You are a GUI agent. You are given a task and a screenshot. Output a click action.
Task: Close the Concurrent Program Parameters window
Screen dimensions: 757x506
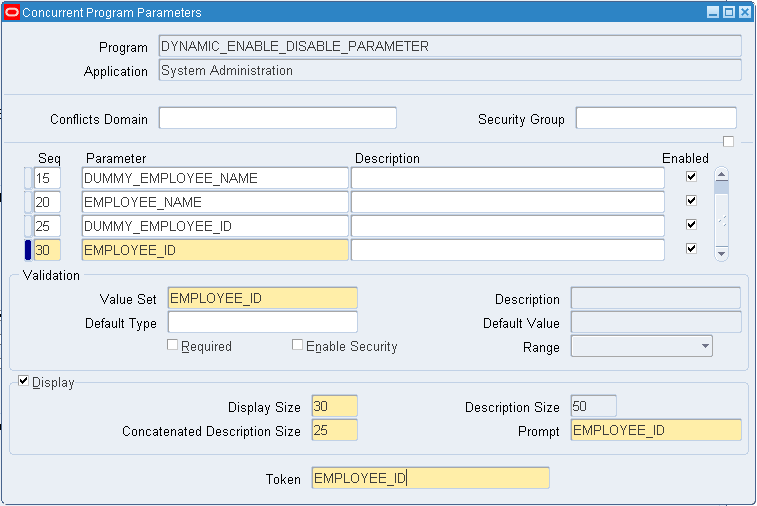pos(745,12)
